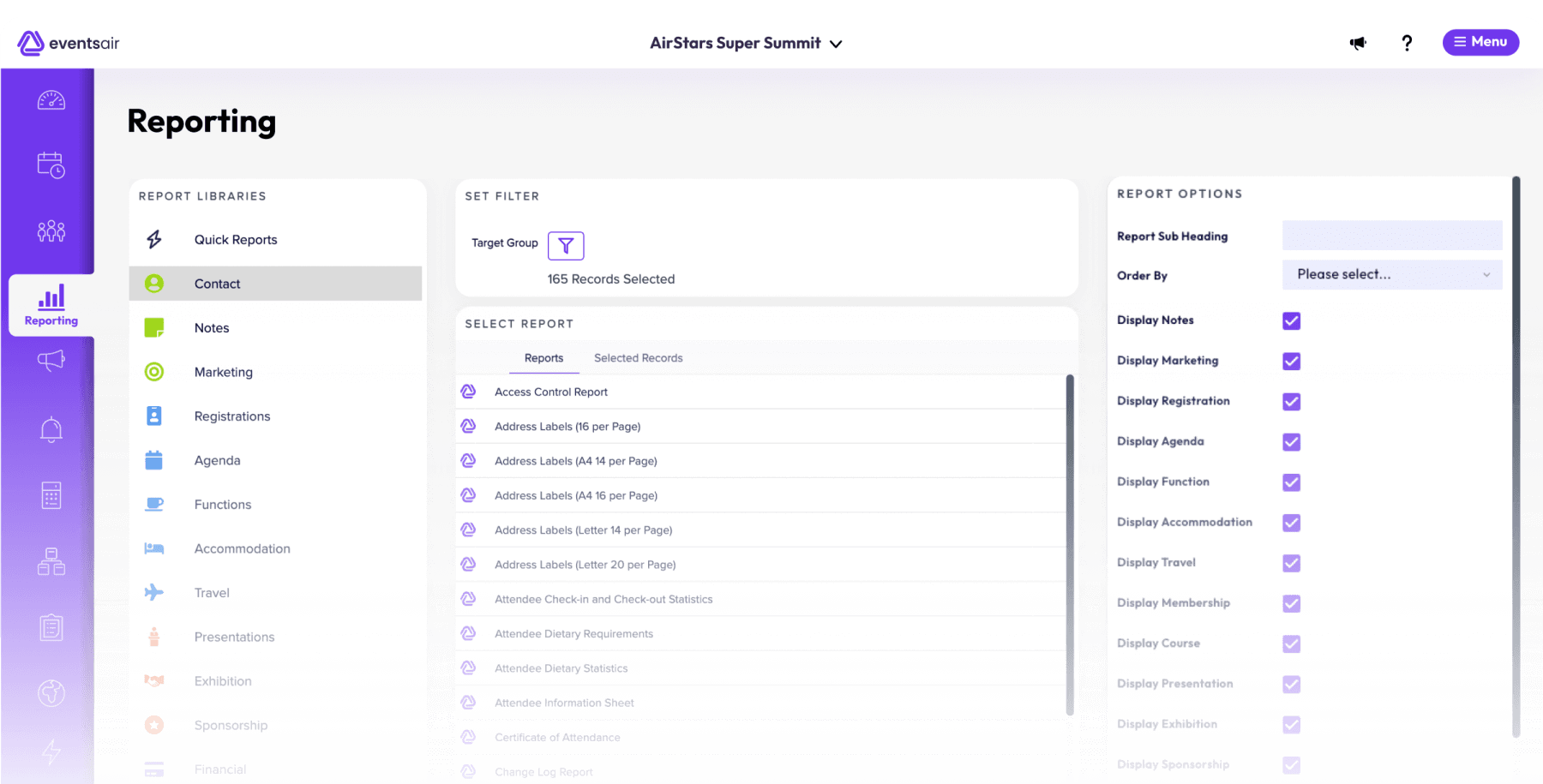Open the notification bell sidebar icon
The width and height of the screenshot is (1543, 784).
[x=51, y=429]
